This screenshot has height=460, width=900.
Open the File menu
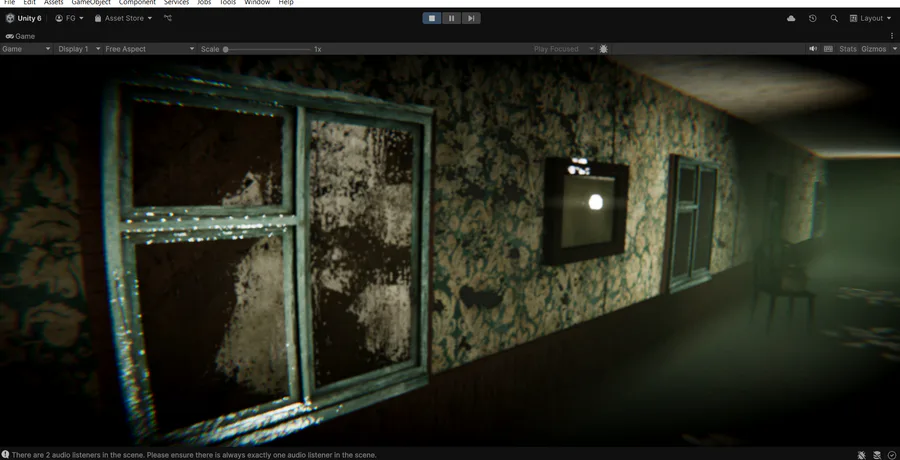coord(9,2)
